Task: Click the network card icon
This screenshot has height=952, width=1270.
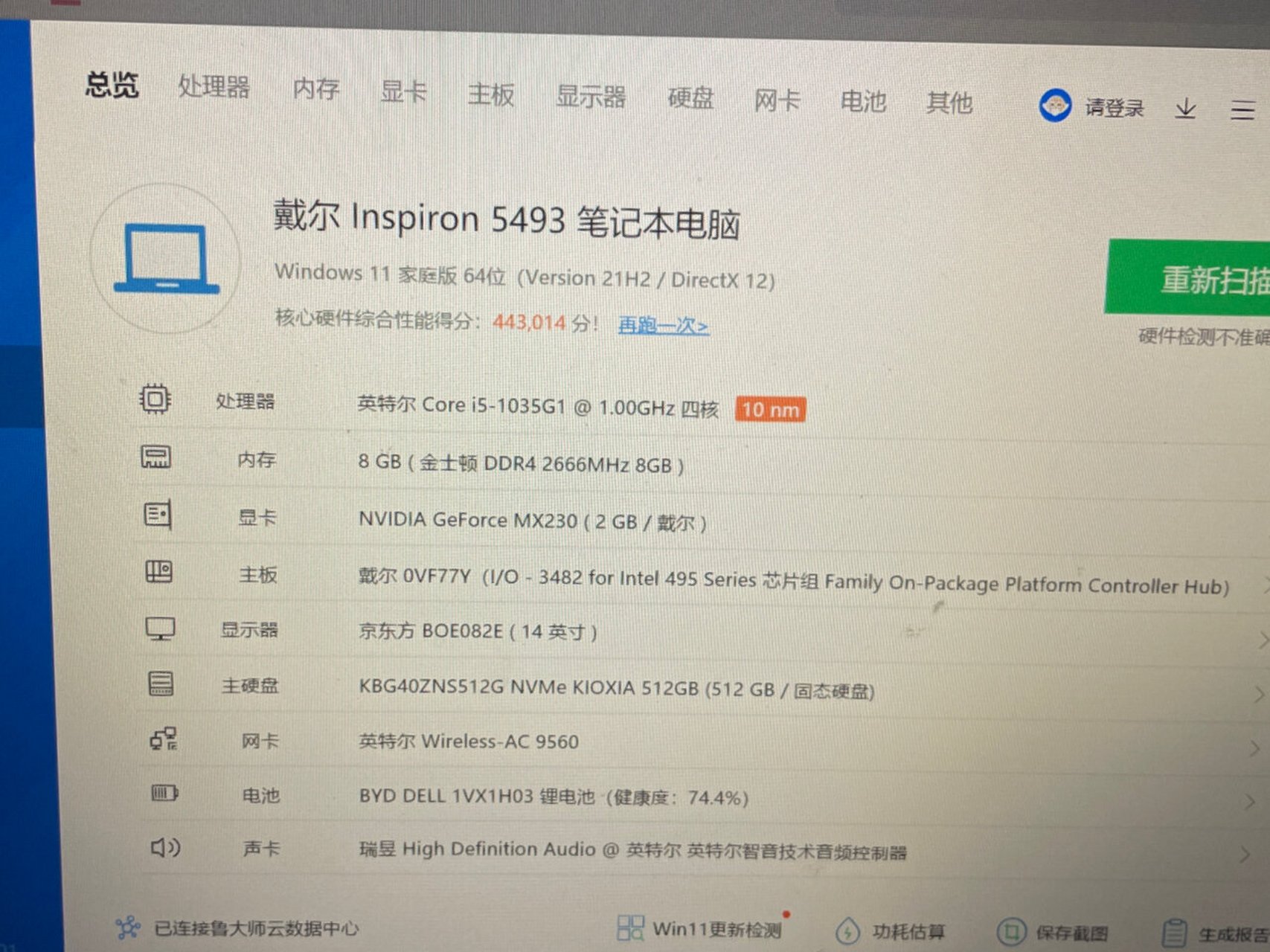Action: [x=163, y=739]
